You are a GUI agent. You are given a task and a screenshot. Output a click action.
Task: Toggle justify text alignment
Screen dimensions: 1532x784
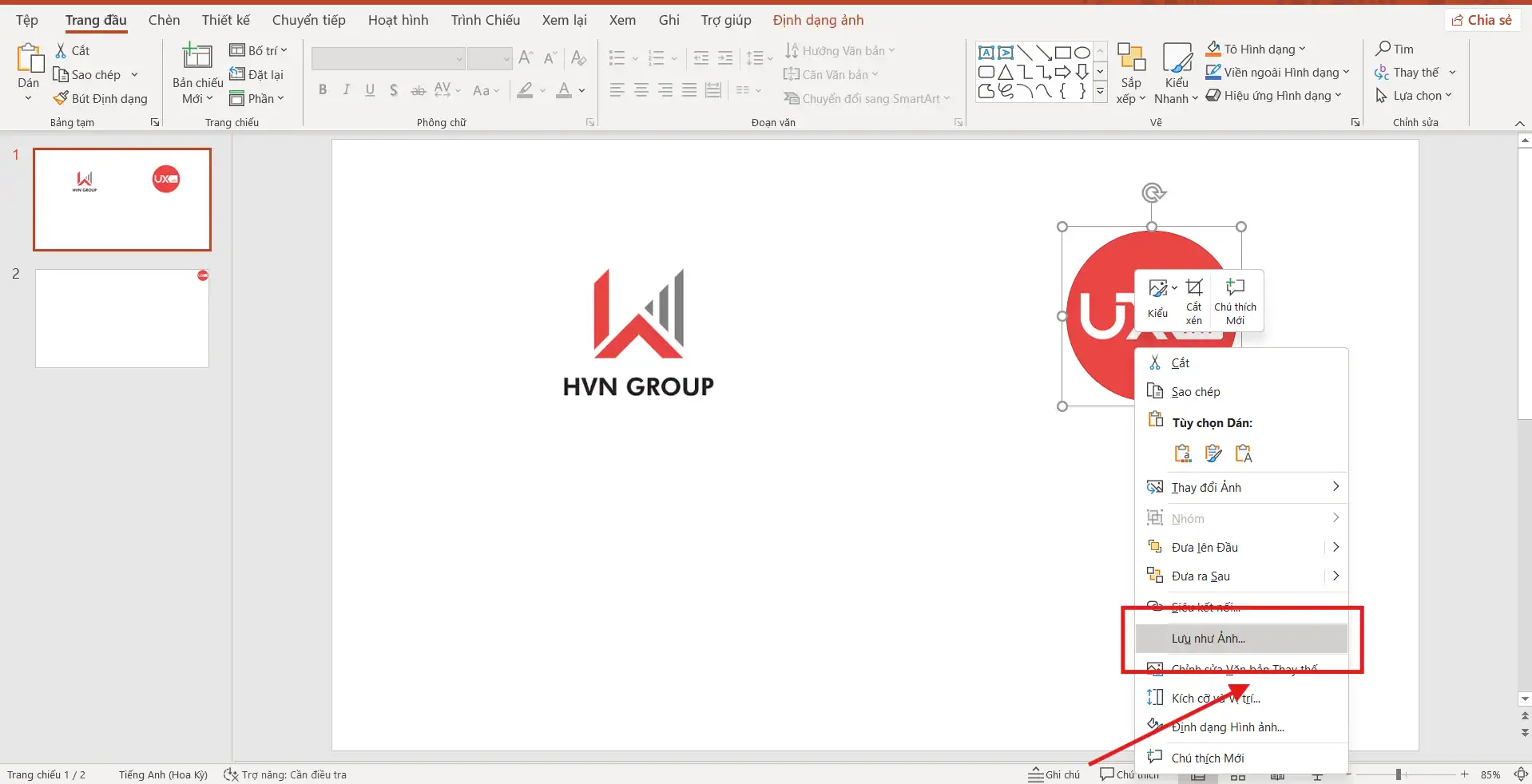tap(689, 90)
